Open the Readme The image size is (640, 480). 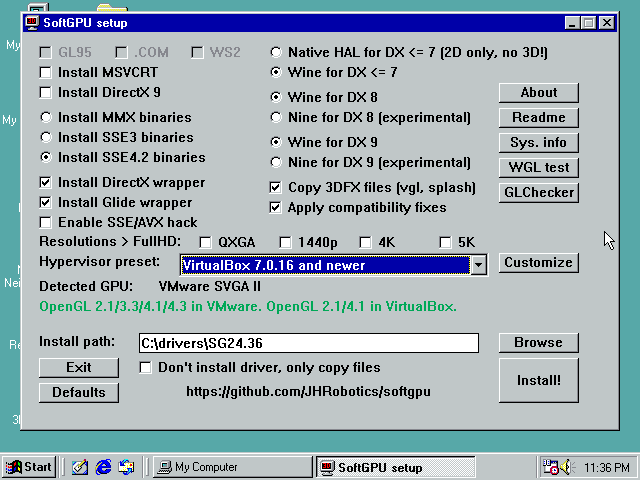(x=539, y=118)
